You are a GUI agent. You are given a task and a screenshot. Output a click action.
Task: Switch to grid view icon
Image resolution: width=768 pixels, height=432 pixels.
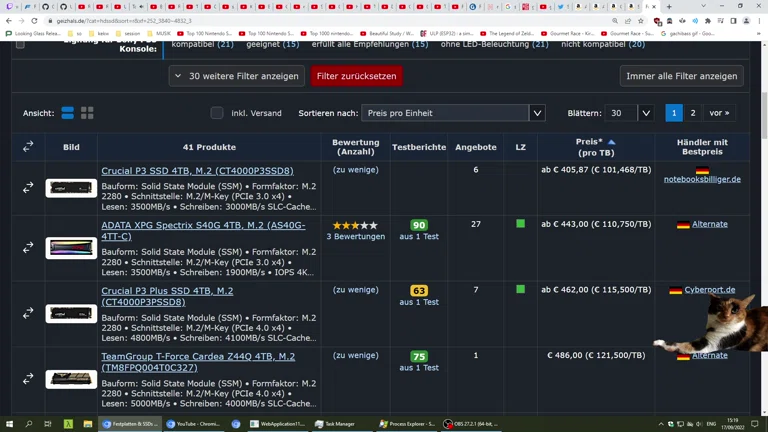coord(87,113)
